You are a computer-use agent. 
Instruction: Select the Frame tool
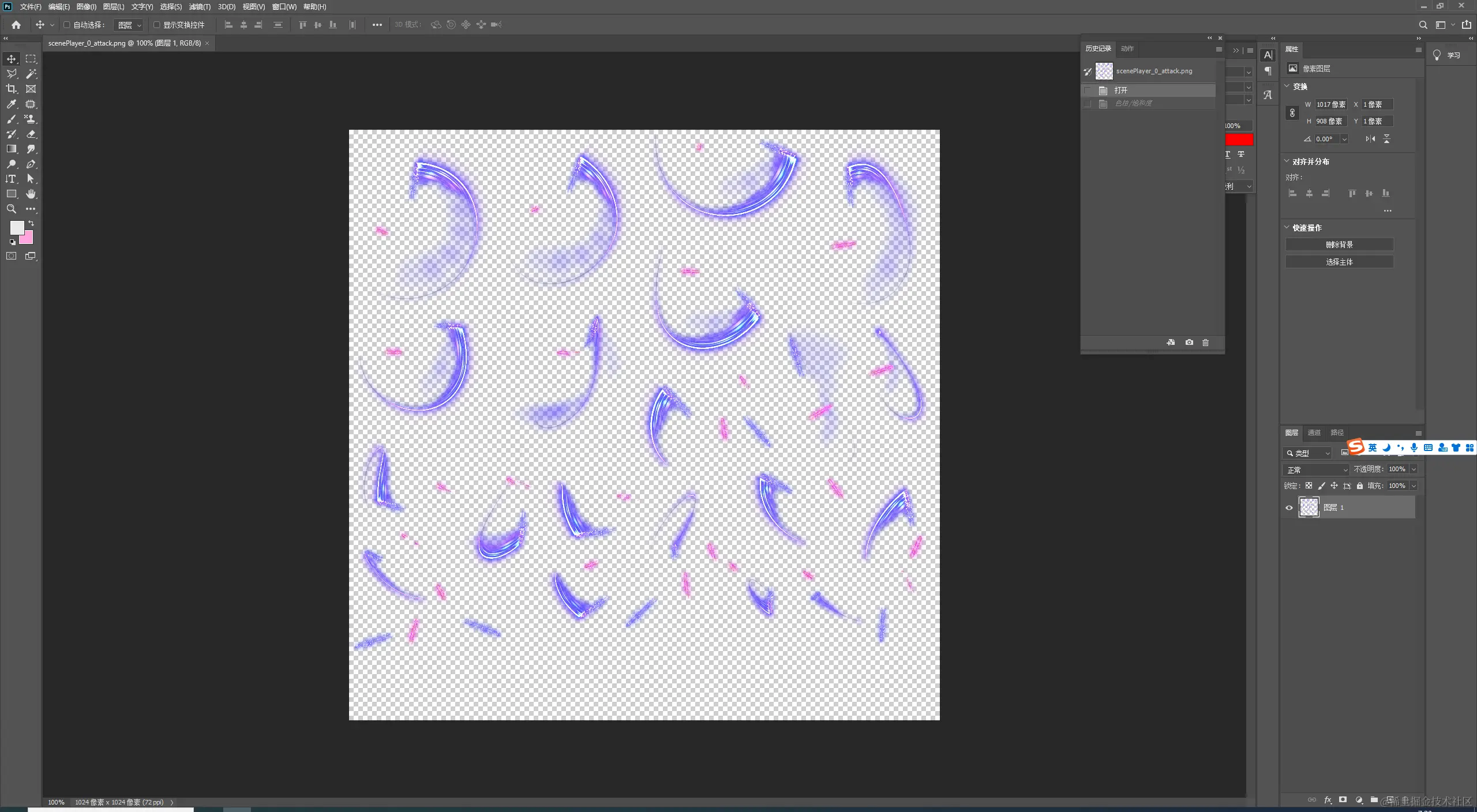pyautogui.click(x=31, y=89)
